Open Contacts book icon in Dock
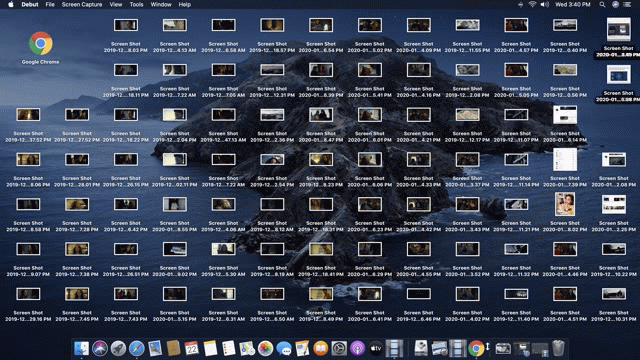The height and width of the screenshot is (360, 640). click(173, 349)
